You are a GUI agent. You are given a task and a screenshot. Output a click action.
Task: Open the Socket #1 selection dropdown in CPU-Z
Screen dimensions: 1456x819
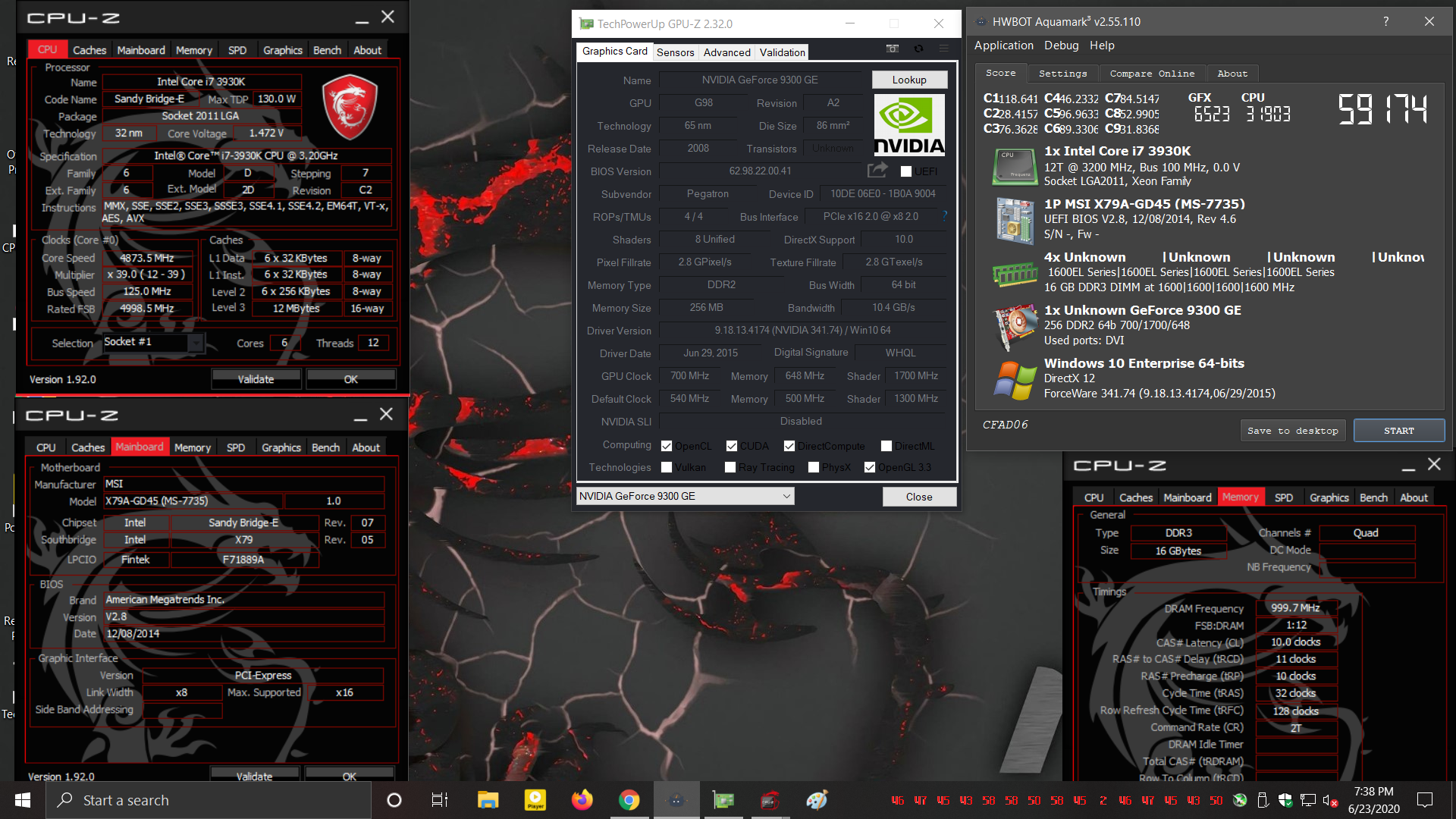coord(152,342)
